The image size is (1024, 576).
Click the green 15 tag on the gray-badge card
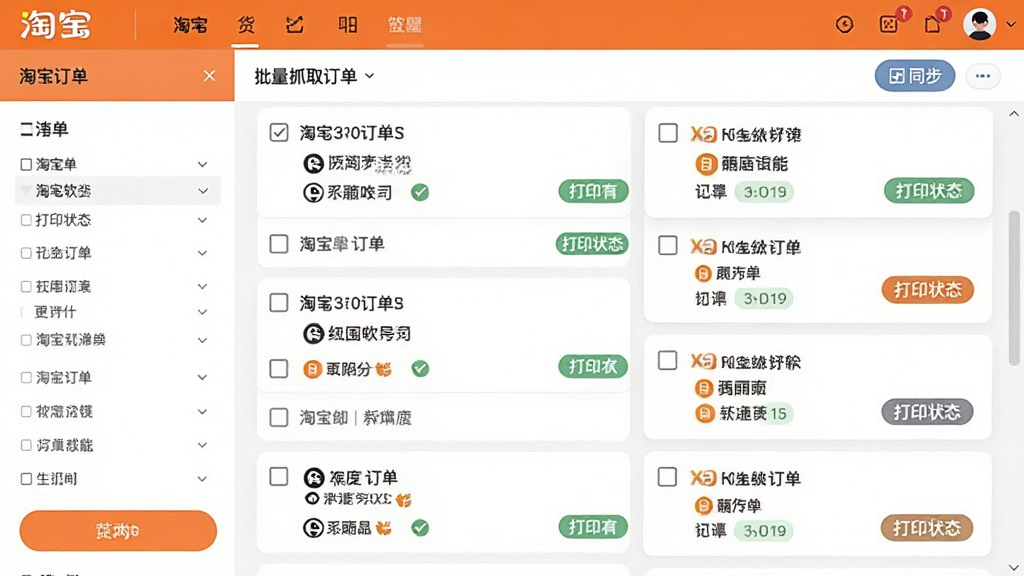778,413
